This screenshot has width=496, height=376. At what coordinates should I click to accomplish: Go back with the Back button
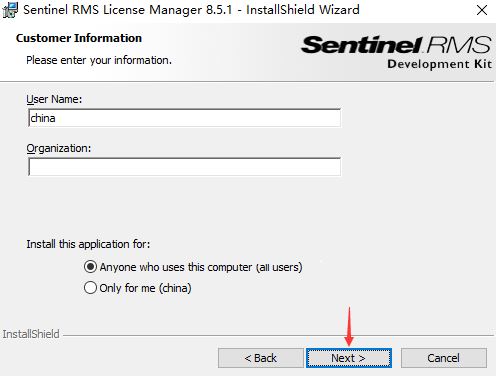click(261, 358)
